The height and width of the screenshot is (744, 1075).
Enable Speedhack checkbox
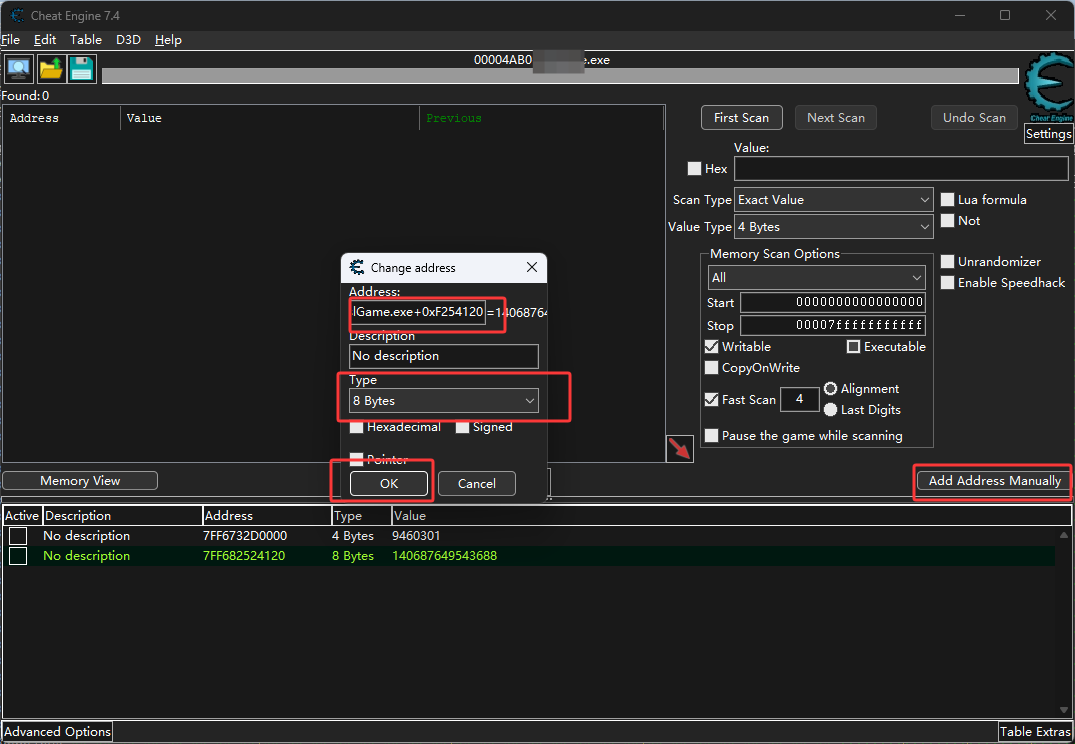947,283
